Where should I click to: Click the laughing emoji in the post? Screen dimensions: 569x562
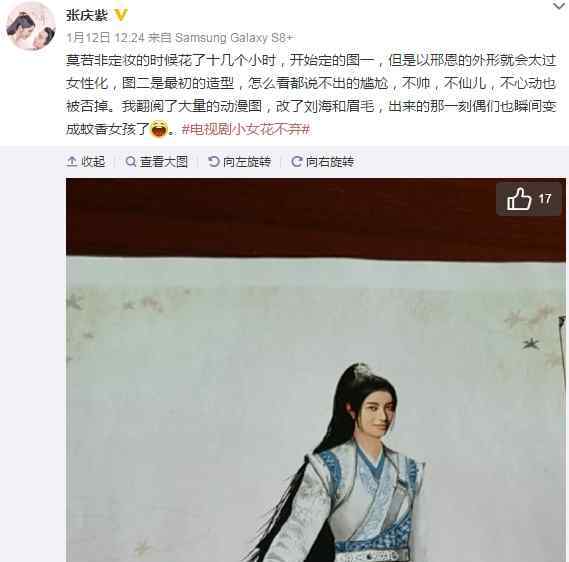click(x=159, y=129)
